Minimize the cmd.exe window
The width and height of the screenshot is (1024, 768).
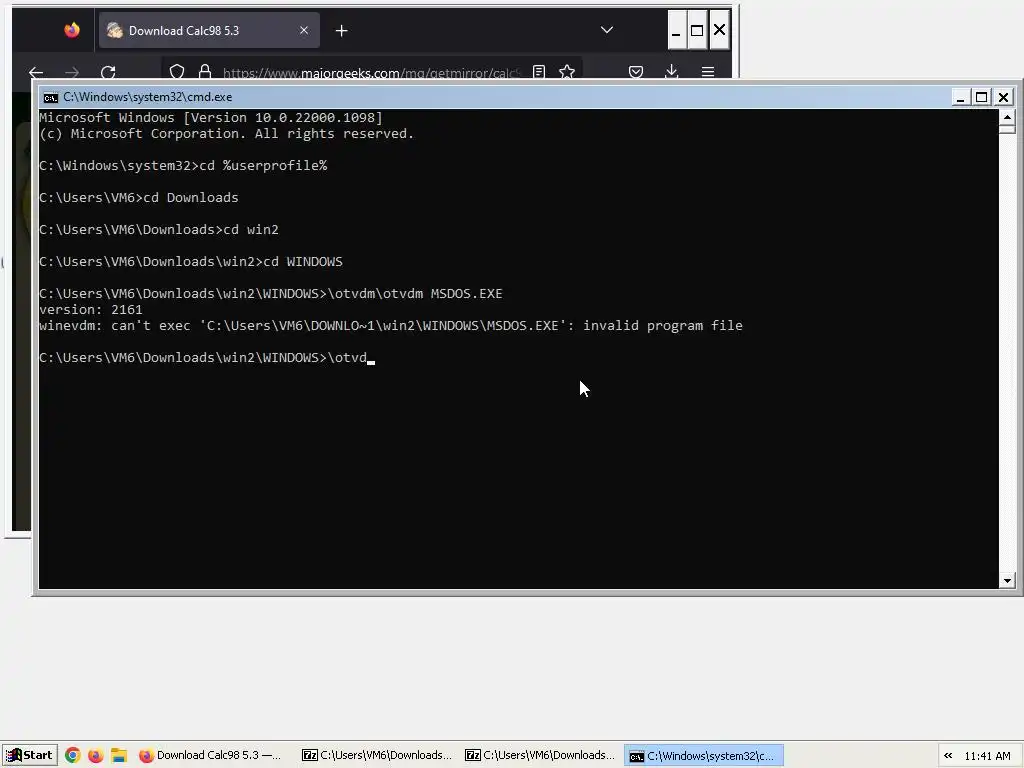click(960, 97)
